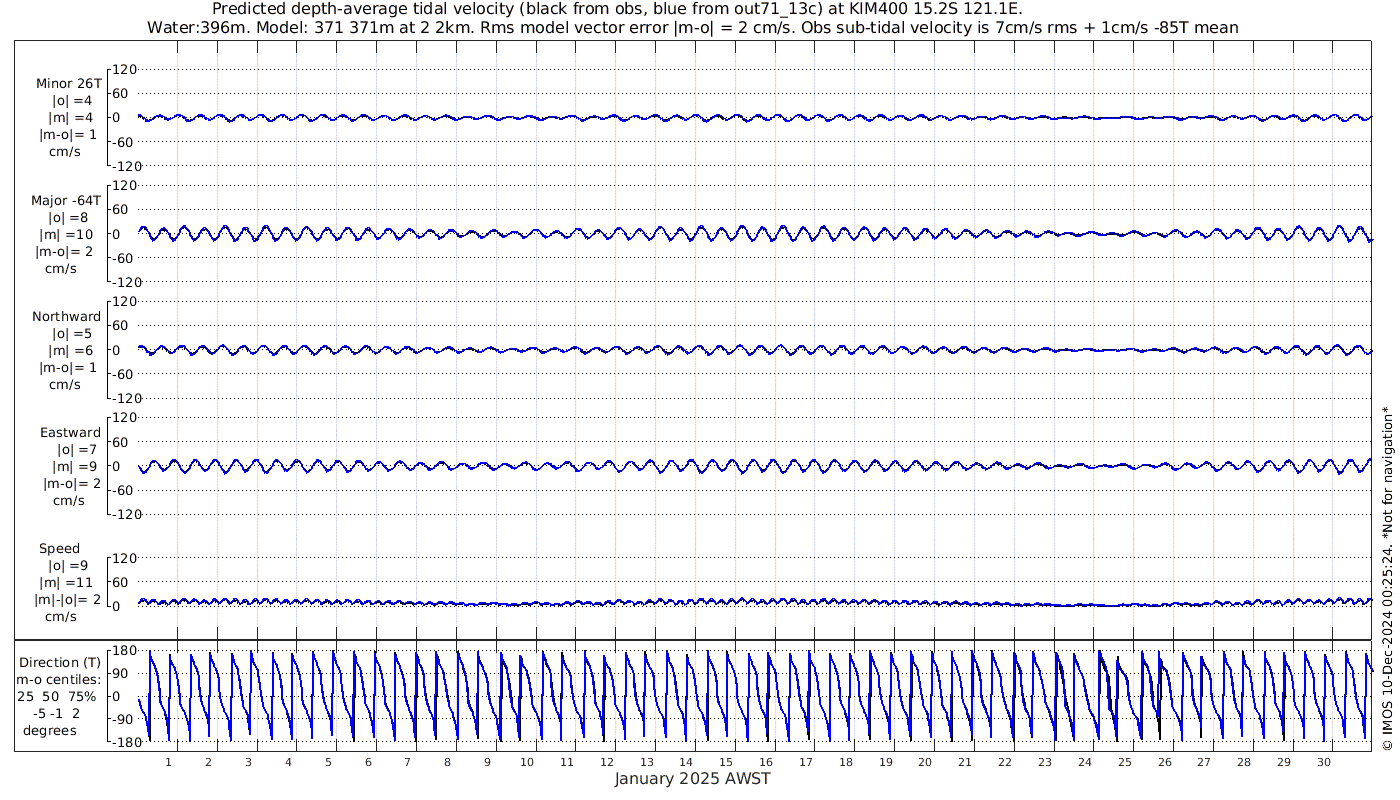
Task: Click the day 30 label on the date axis
Action: pos(1323,762)
